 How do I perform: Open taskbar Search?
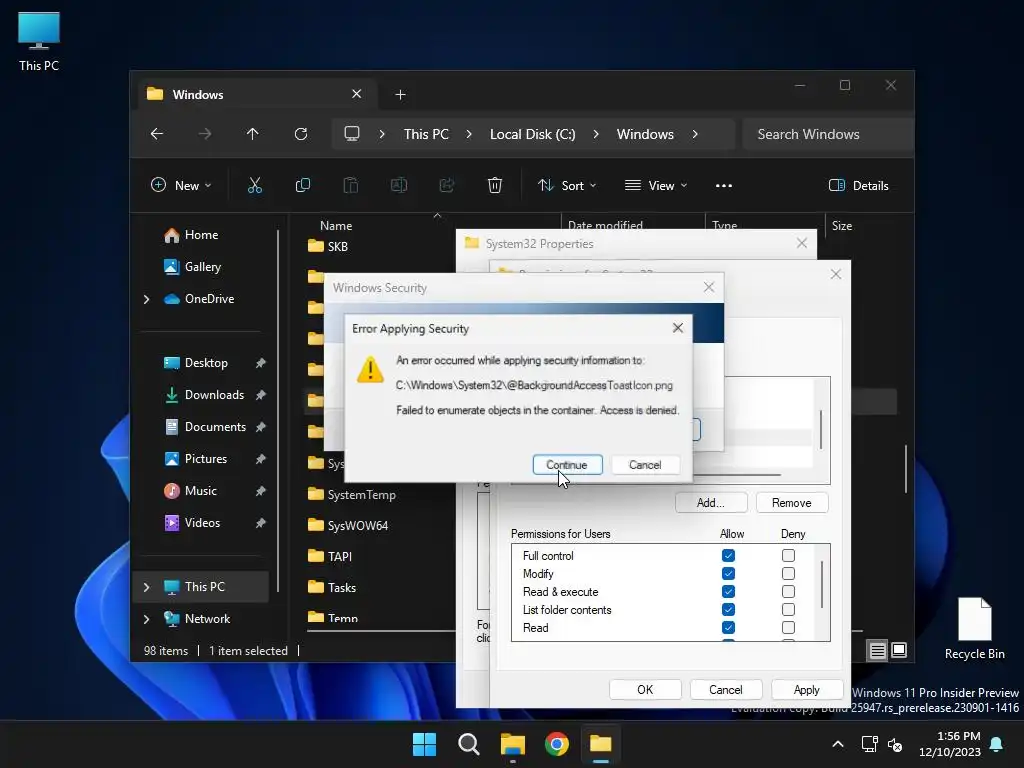468,744
